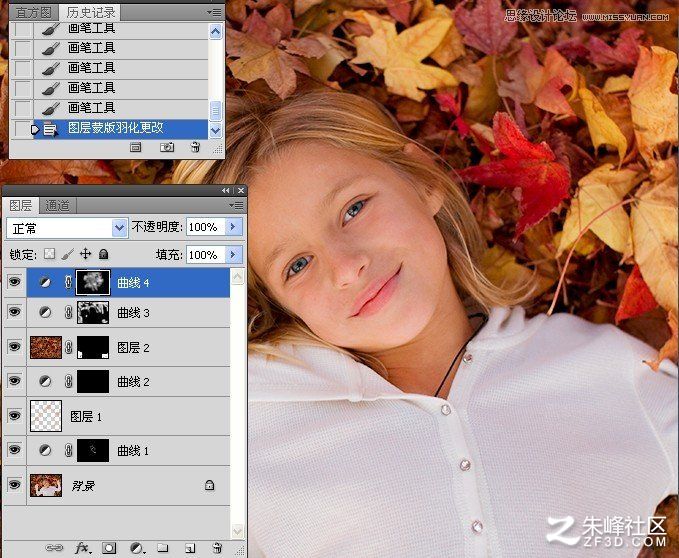Toggle mask link on 曲线 2
Image resolution: width=679 pixels, height=558 pixels.
point(68,381)
